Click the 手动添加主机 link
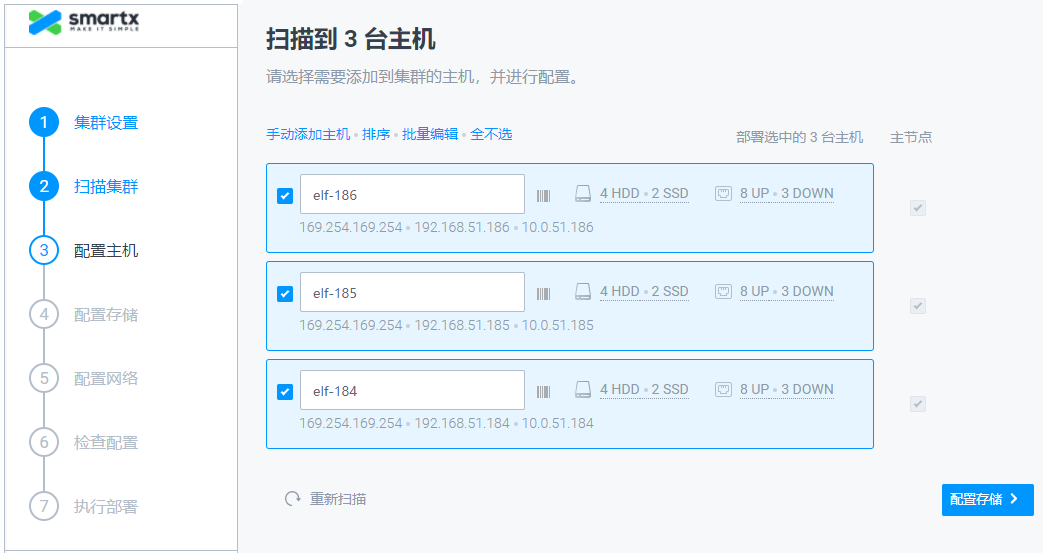1047x553 pixels. [x=308, y=134]
